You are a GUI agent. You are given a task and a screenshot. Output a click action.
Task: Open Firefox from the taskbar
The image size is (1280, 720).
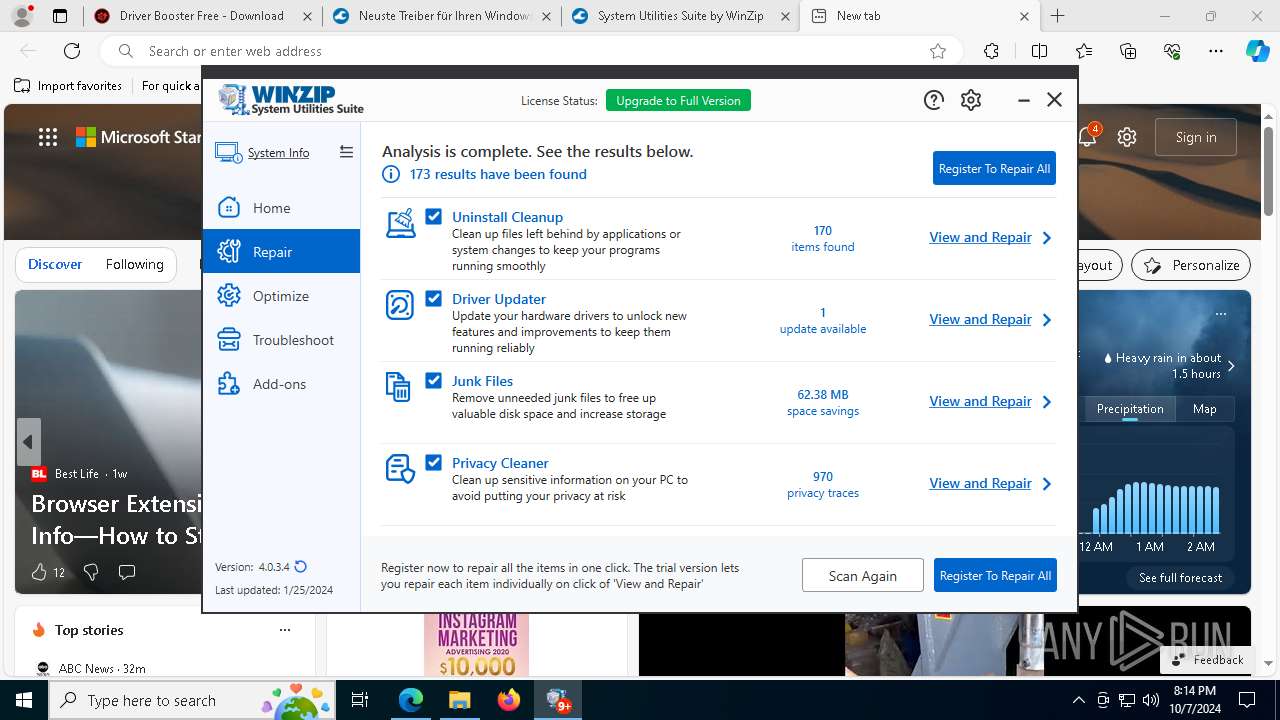click(x=509, y=700)
